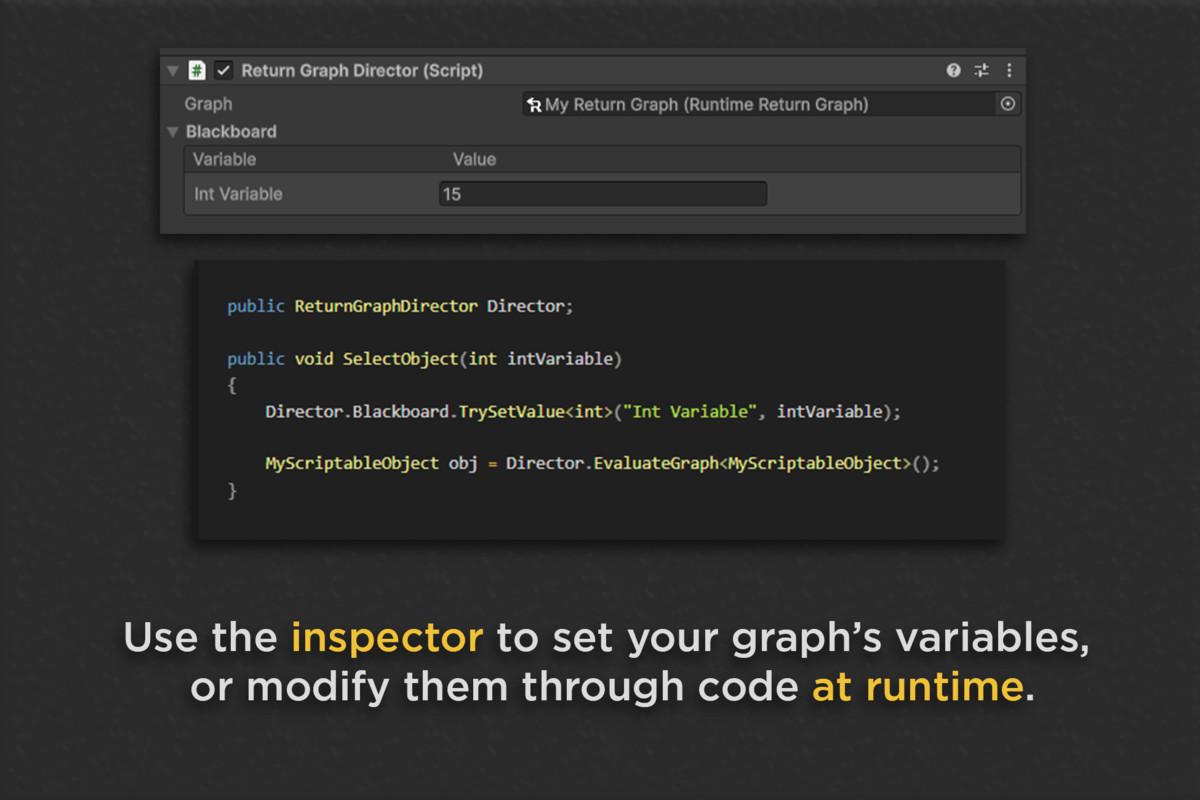Click the object picker circle for Graph
Viewport: 1200px width, 800px height.
1007,104
